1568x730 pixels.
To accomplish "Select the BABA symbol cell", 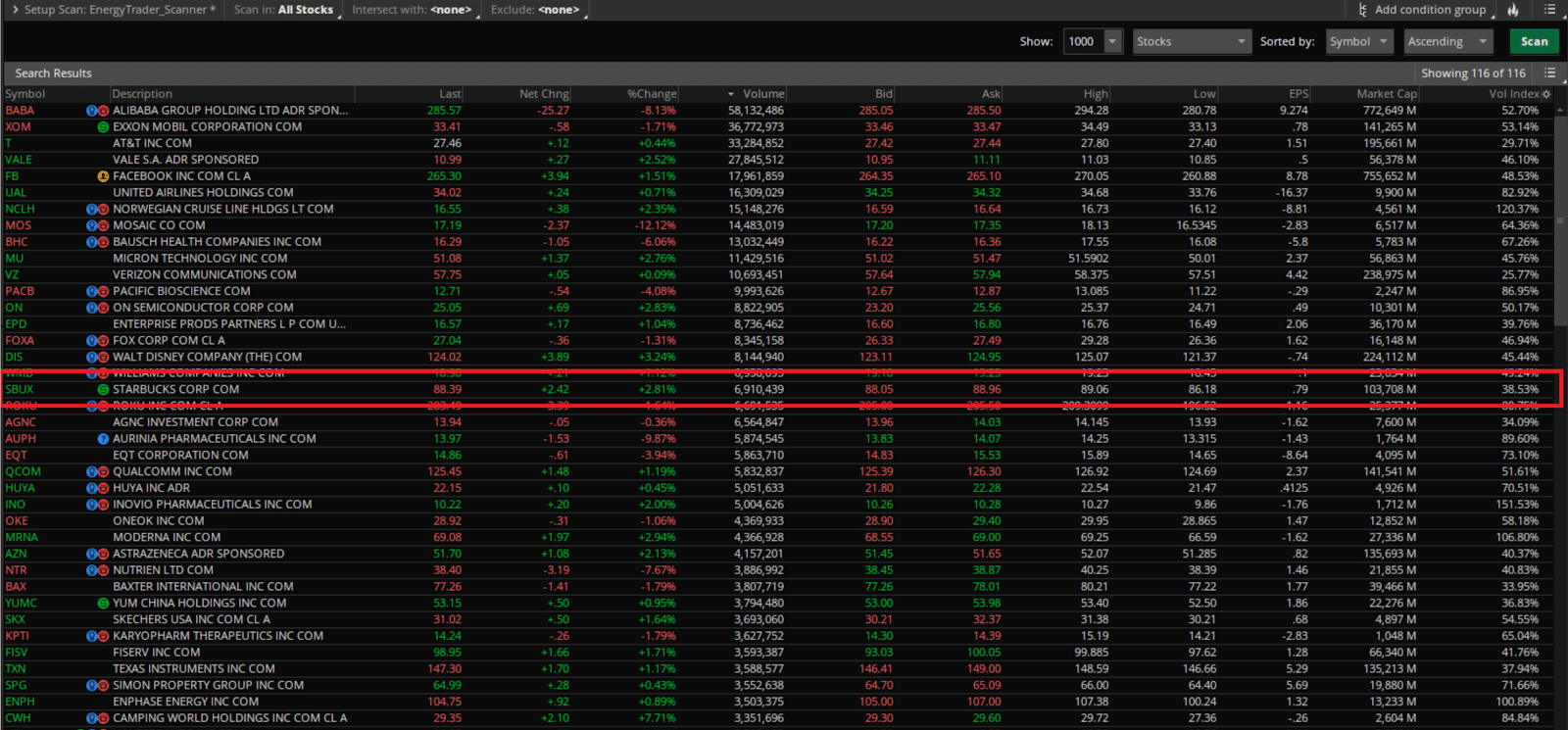I will [20, 111].
